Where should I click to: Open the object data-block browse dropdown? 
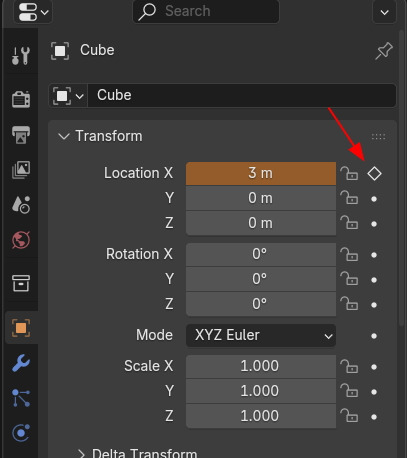coord(68,96)
